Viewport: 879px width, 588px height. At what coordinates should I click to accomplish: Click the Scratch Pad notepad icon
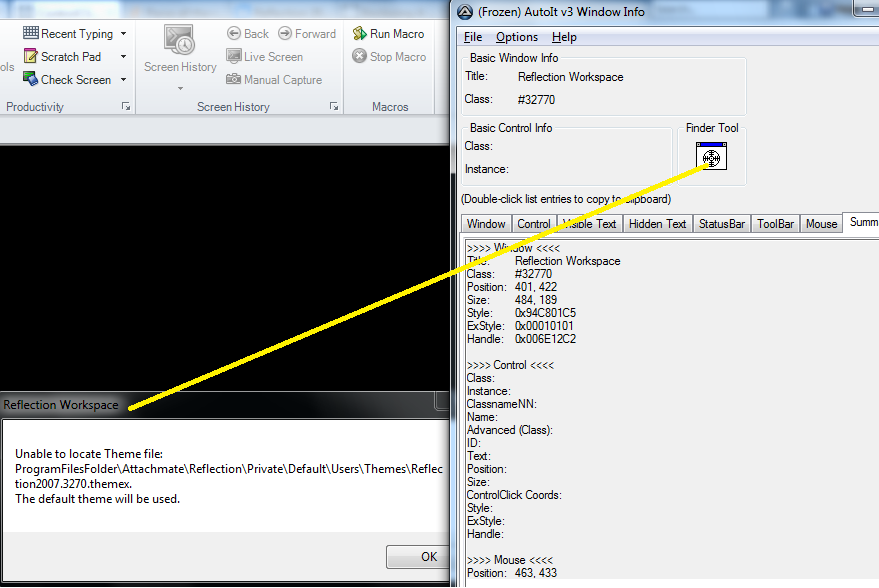click(x=30, y=56)
